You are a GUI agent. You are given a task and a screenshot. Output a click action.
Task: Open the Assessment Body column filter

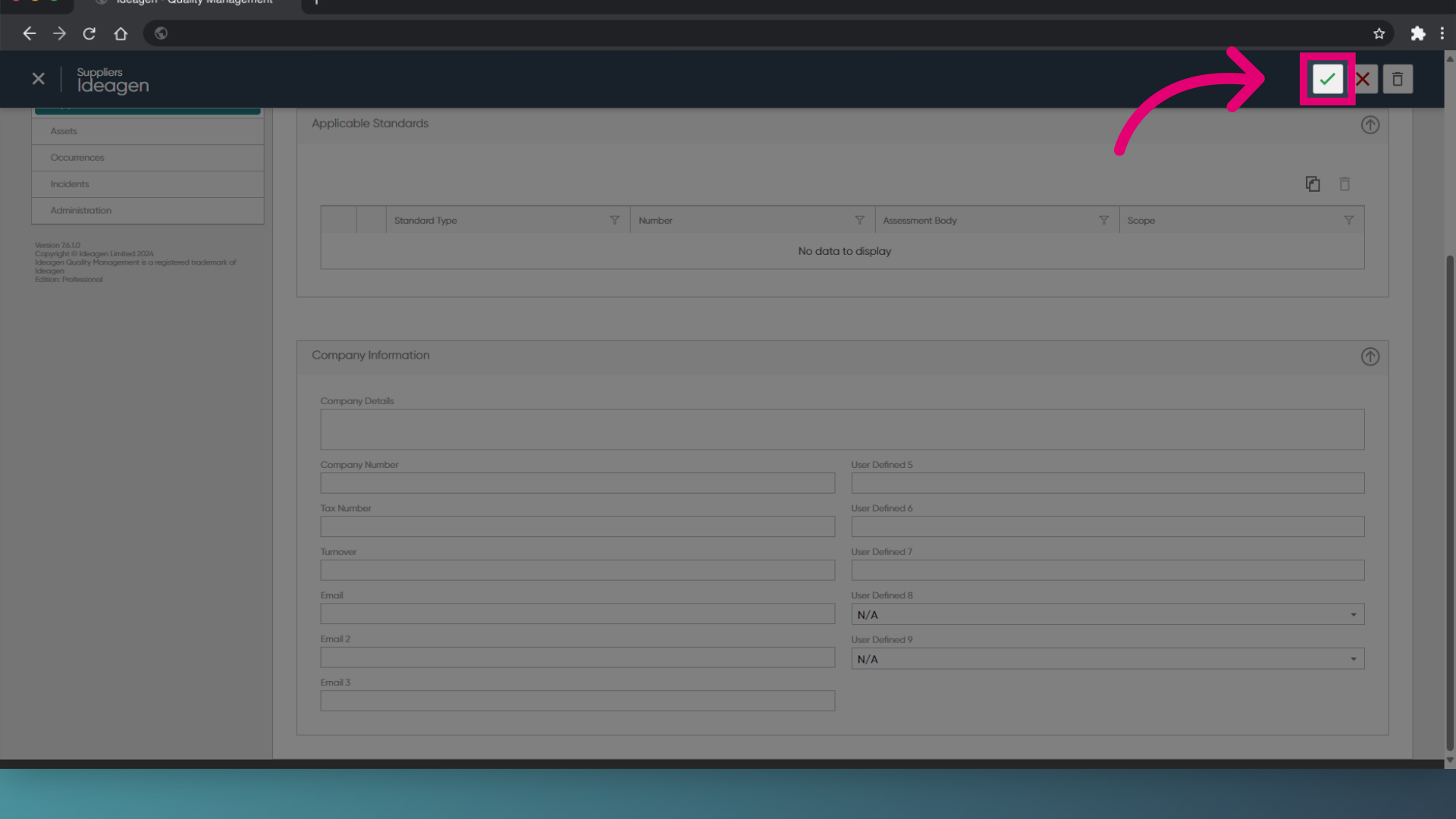1103,220
